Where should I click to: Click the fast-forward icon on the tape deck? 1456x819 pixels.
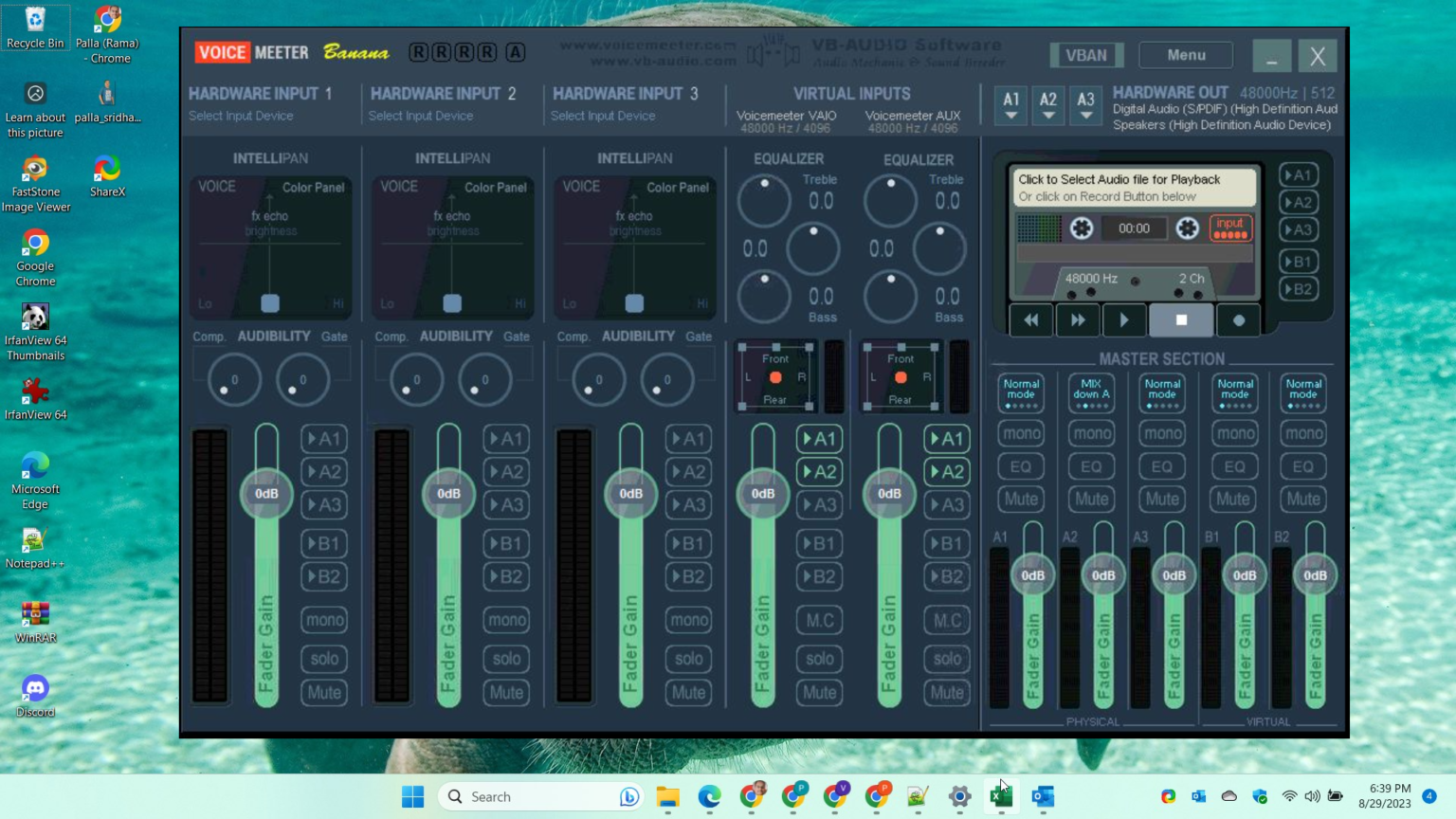[1078, 319]
